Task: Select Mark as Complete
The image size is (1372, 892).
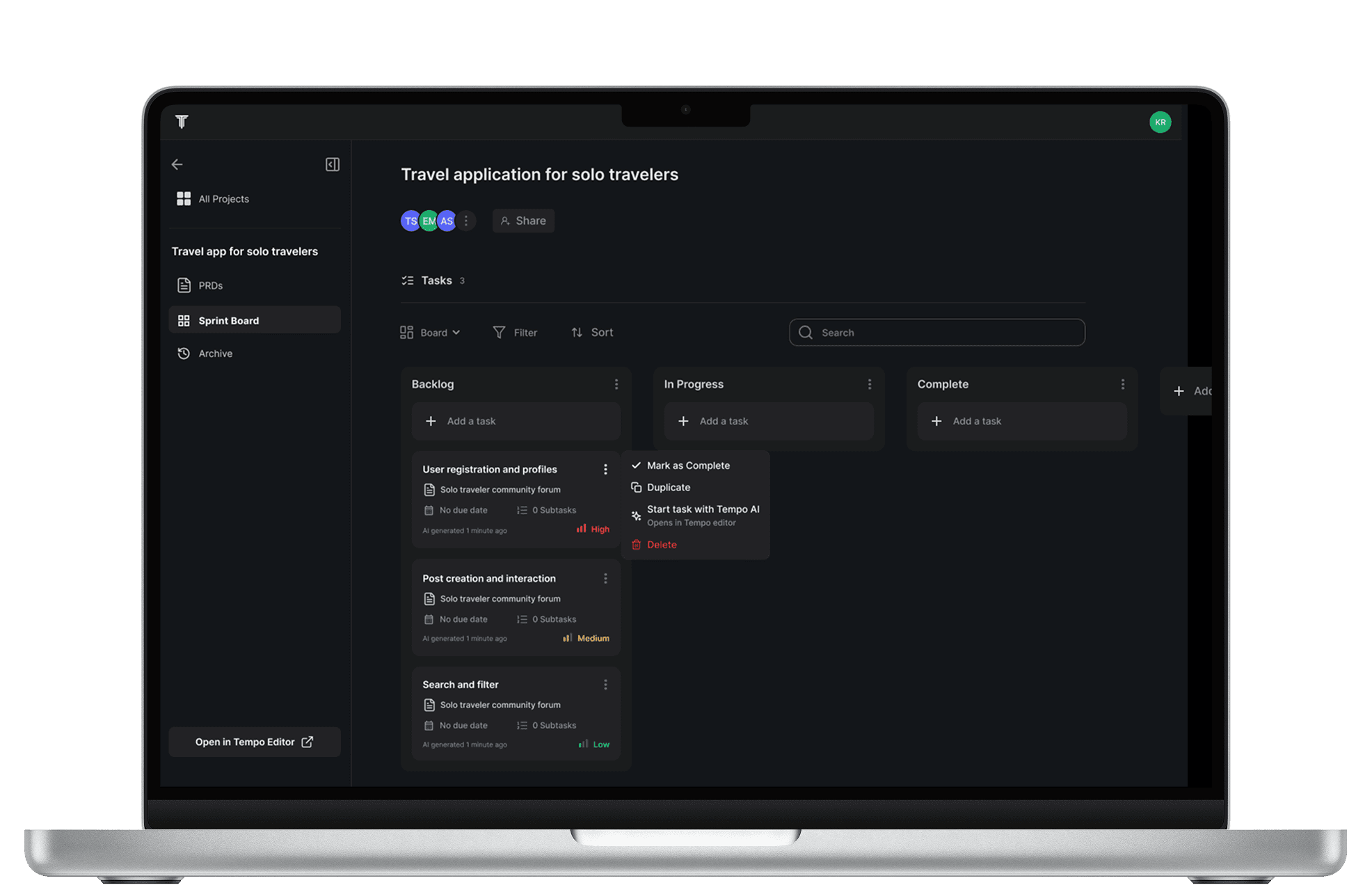Action: [687, 465]
